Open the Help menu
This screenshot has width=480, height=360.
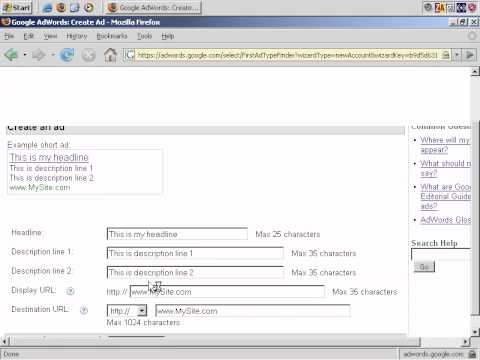tap(168, 36)
